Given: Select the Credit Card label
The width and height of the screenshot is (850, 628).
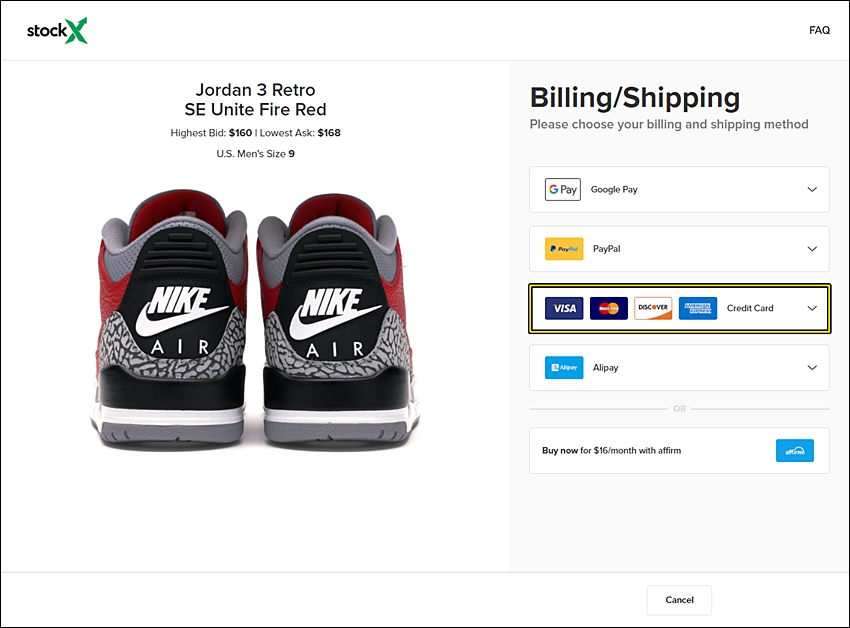Looking at the screenshot, I should pyautogui.click(x=750, y=308).
